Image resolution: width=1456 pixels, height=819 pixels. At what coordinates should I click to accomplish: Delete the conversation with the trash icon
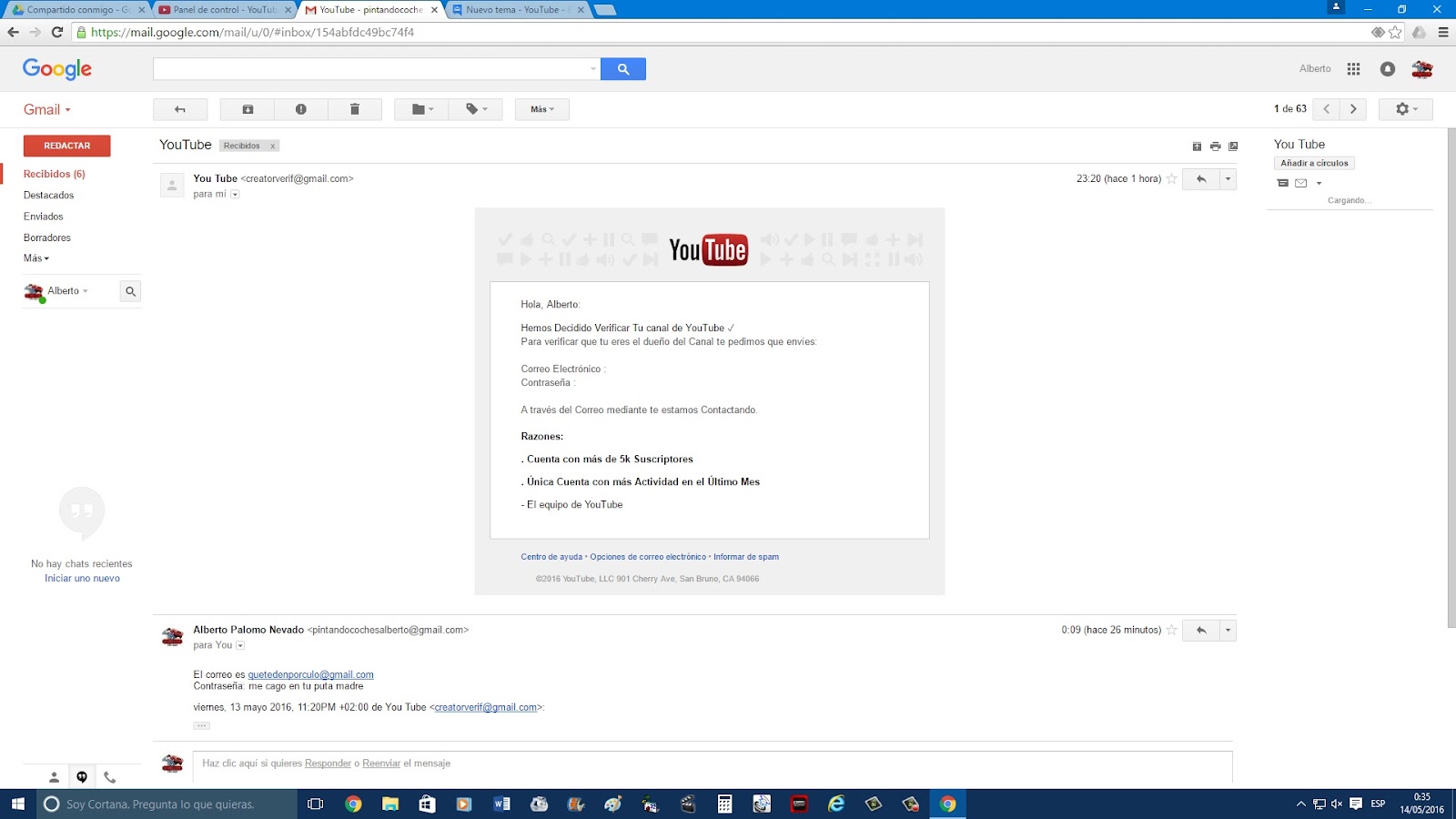[x=355, y=109]
